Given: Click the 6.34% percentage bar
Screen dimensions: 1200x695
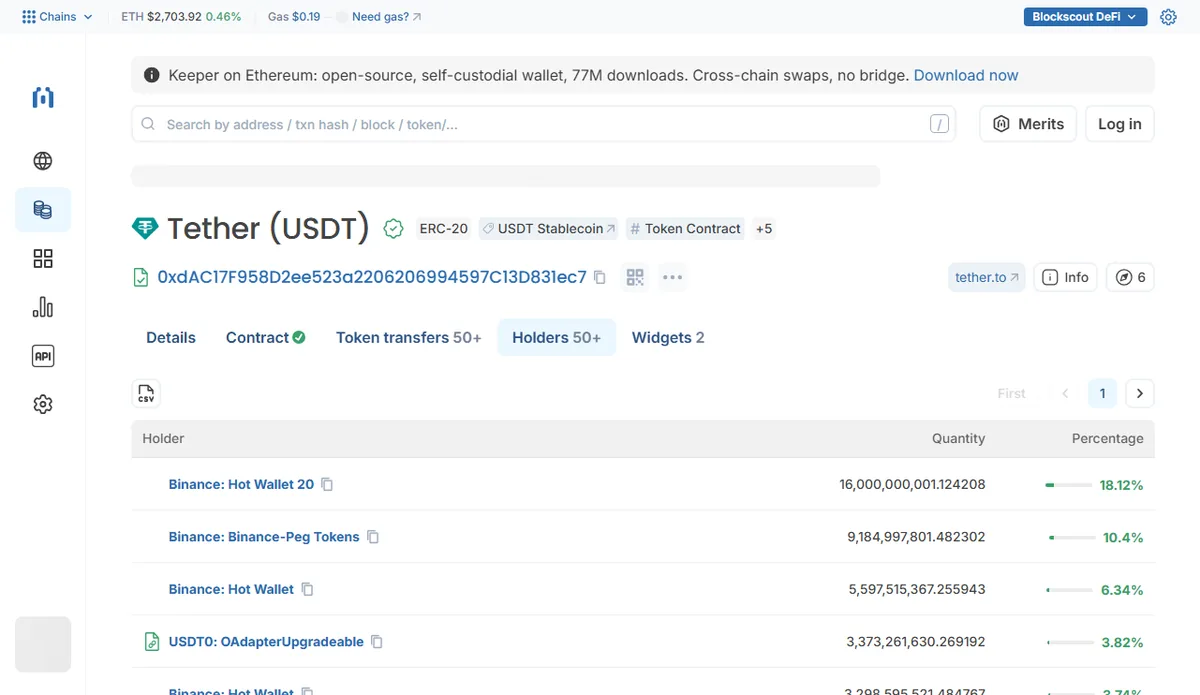Looking at the screenshot, I should [x=1070, y=590].
